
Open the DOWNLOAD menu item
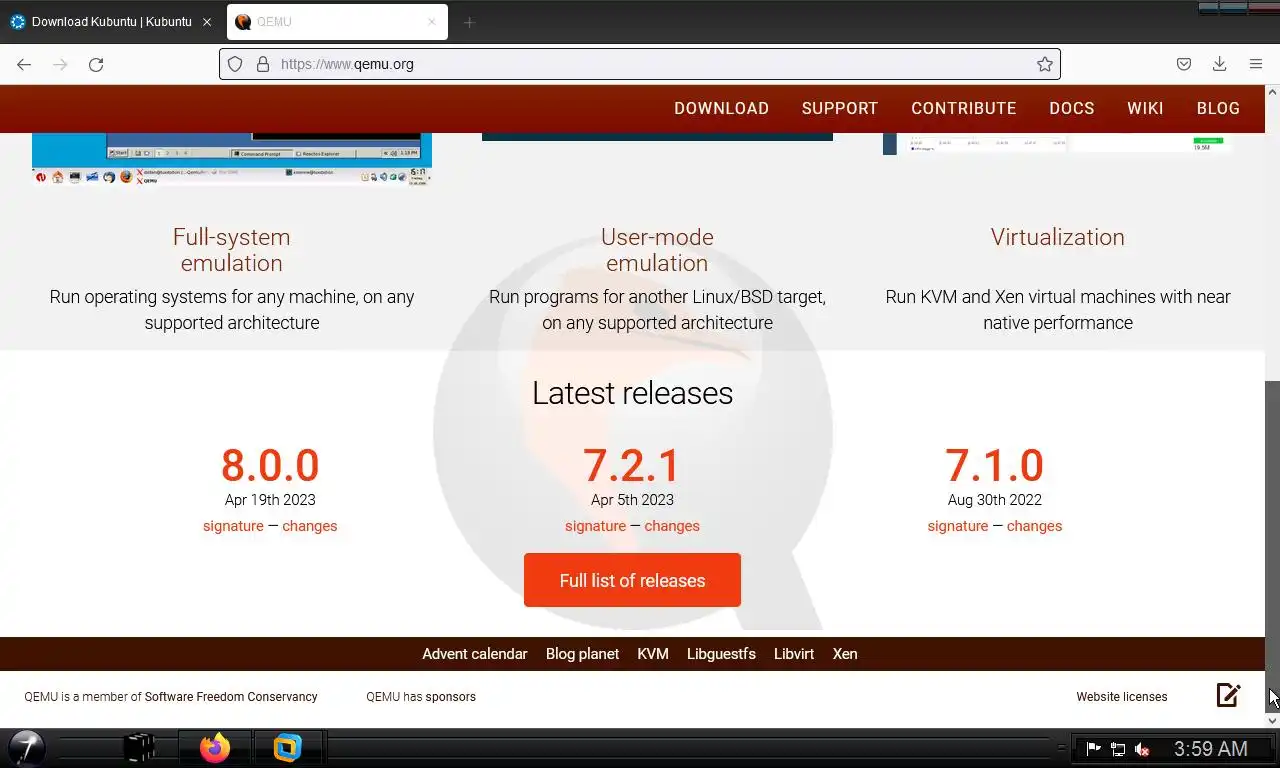721,108
